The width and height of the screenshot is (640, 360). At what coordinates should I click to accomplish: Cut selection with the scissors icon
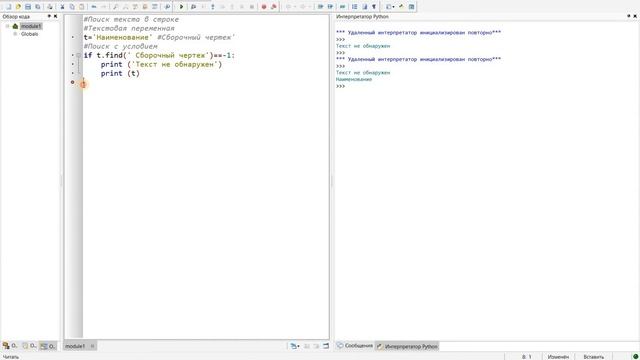tap(62, 7)
